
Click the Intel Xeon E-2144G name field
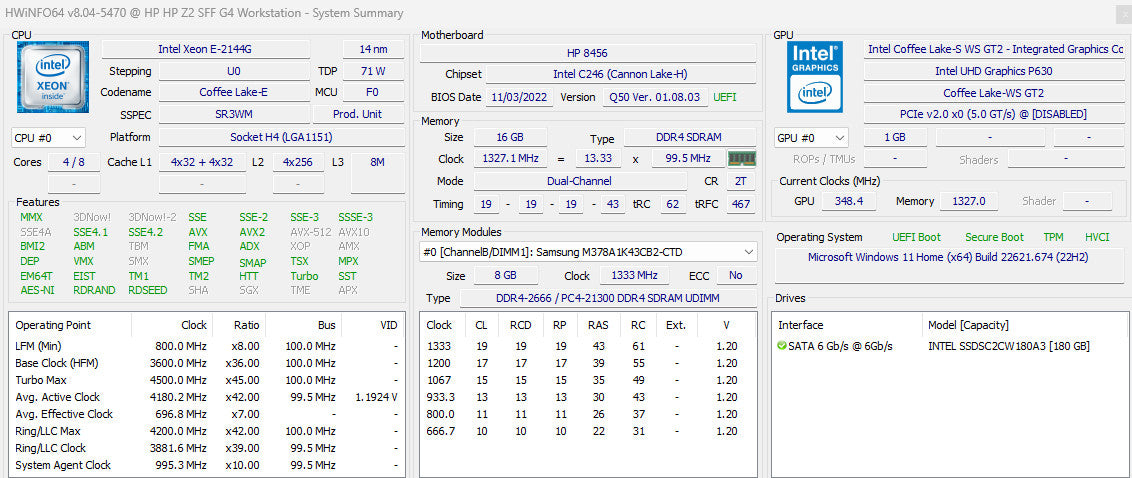[206, 49]
